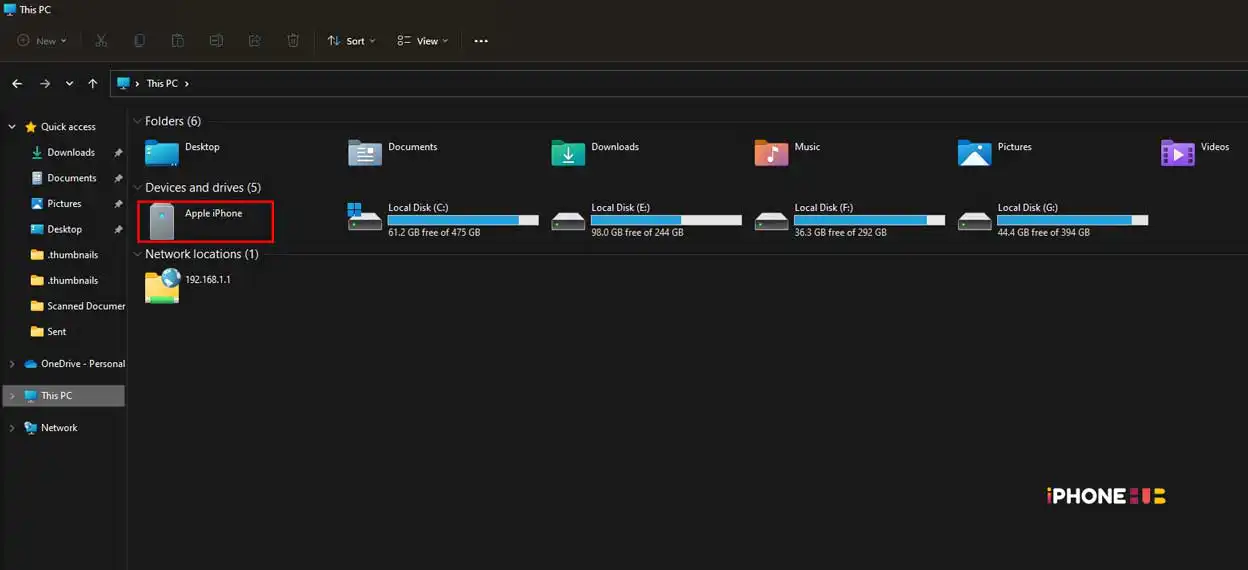Go back using the Back arrow
Viewport: 1248px width, 570px height.
(x=17, y=84)
